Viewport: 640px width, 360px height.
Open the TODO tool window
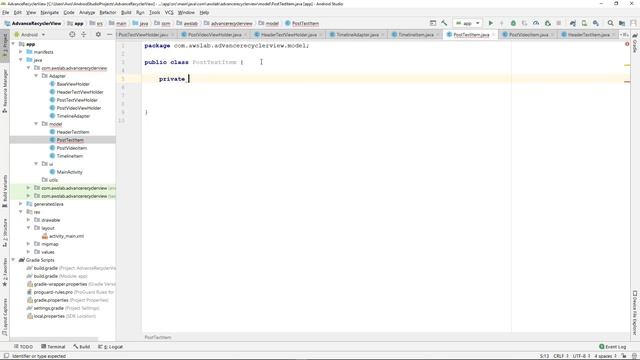click(x=23, y=347)
